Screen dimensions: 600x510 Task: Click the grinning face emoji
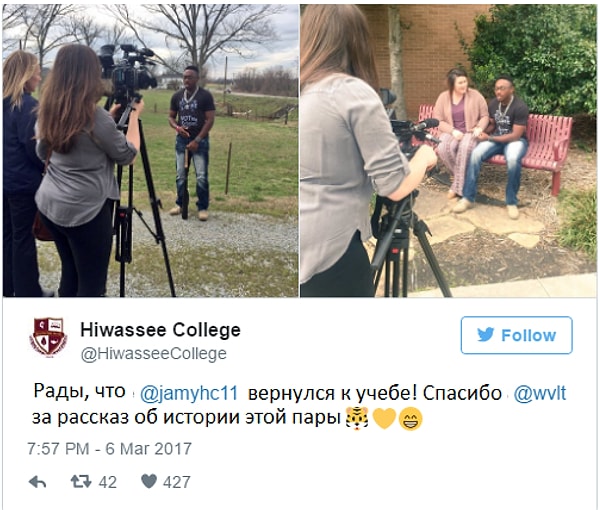click(x=411, y=419)
